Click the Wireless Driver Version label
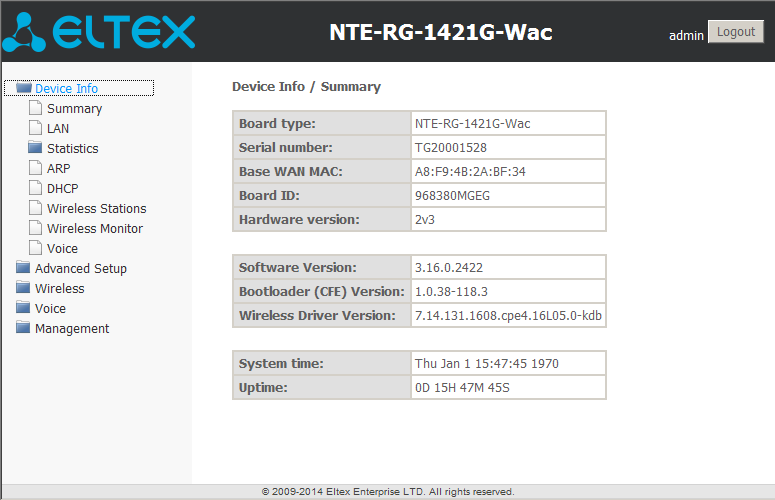 click(317, 316)
